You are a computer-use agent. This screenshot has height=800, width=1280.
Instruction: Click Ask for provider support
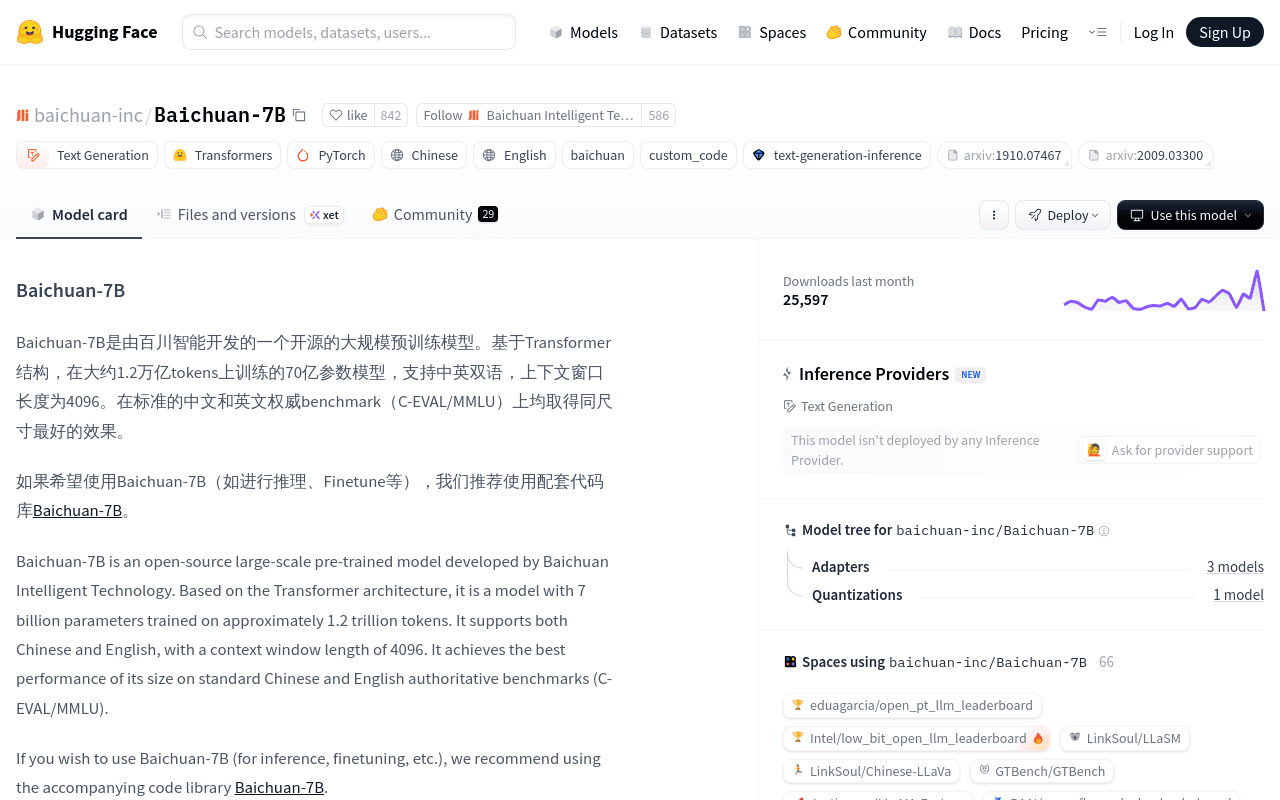point(1170,450)
